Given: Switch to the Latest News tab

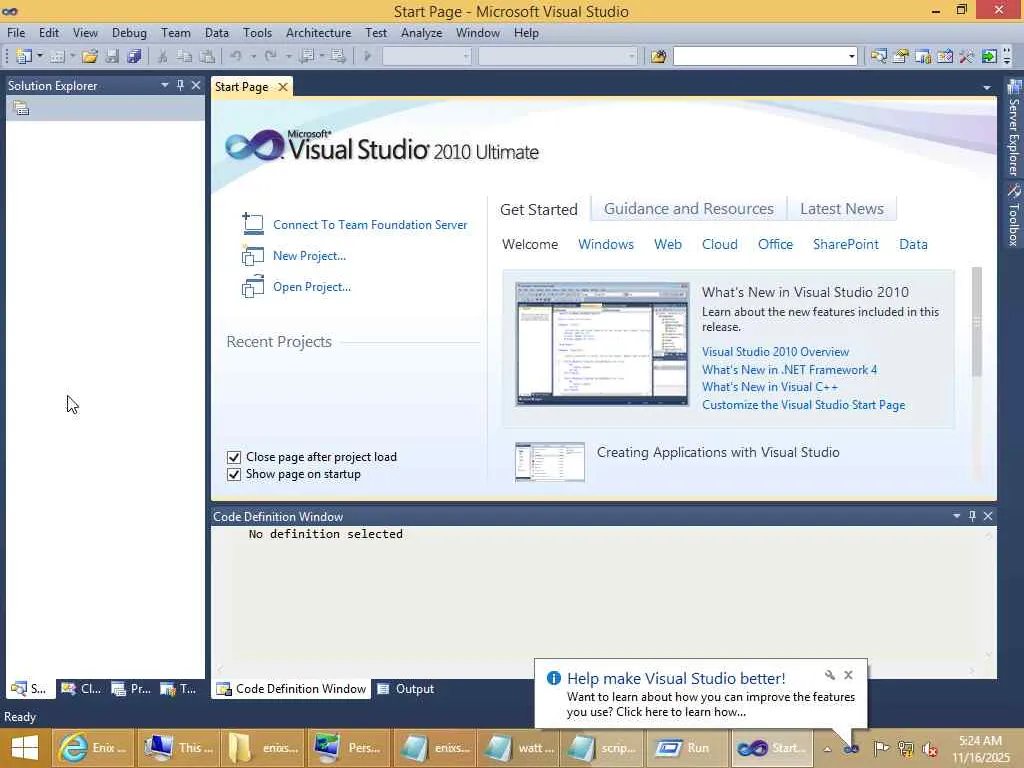Looking at the screenshot, I should click(x=842, y=208).
